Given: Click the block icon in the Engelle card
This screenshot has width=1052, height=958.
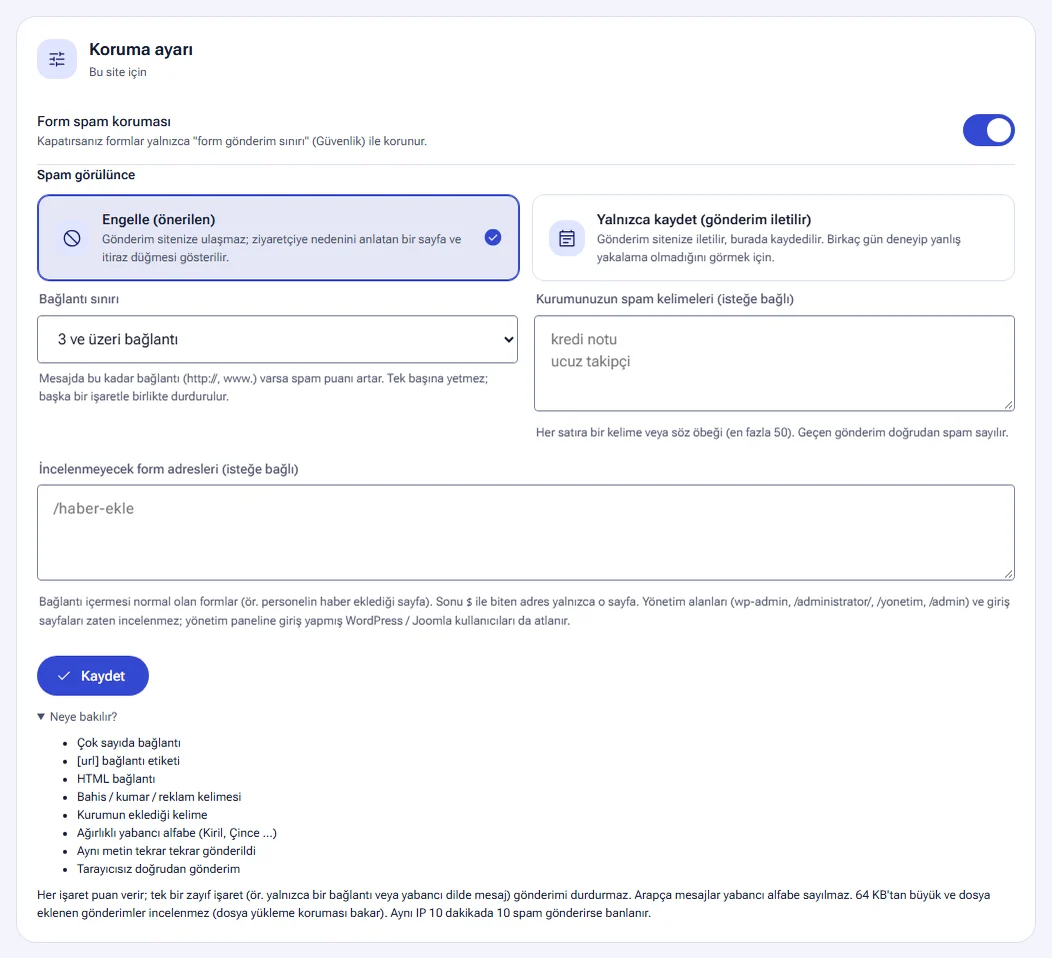Looking at the screenshot, I should [72, 237].
